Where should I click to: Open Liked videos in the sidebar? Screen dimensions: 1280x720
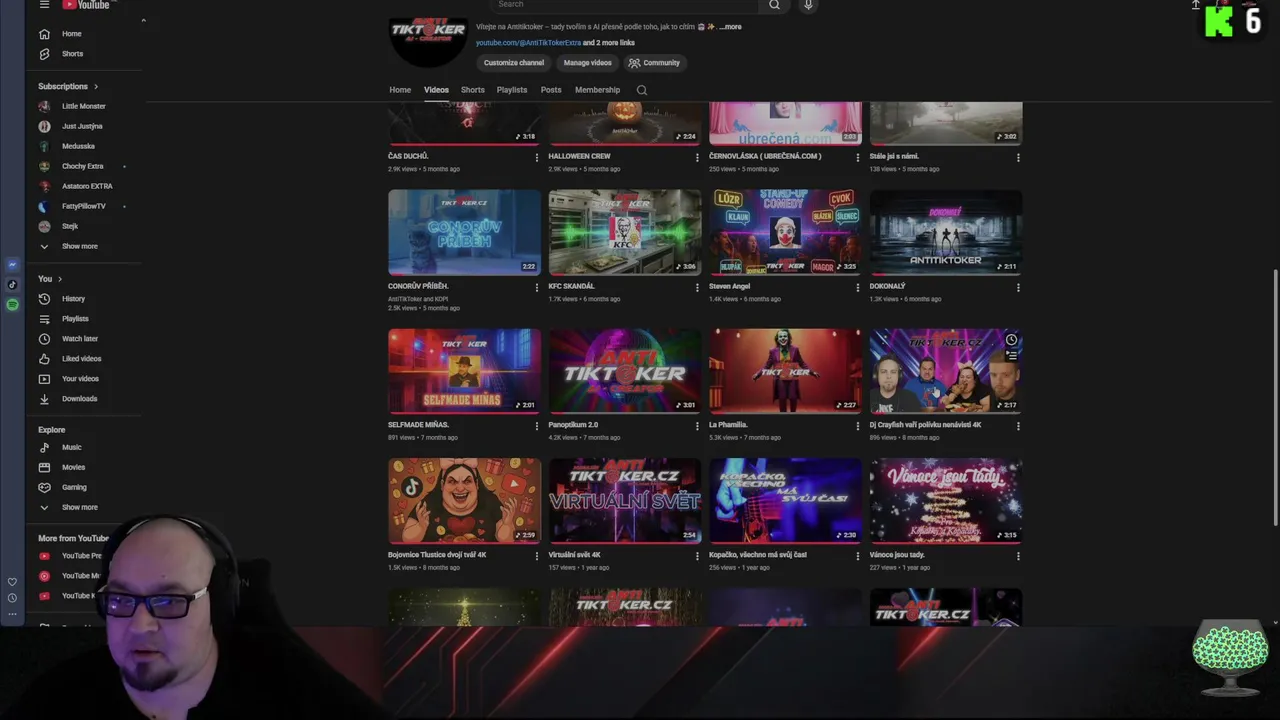[83, 359]
